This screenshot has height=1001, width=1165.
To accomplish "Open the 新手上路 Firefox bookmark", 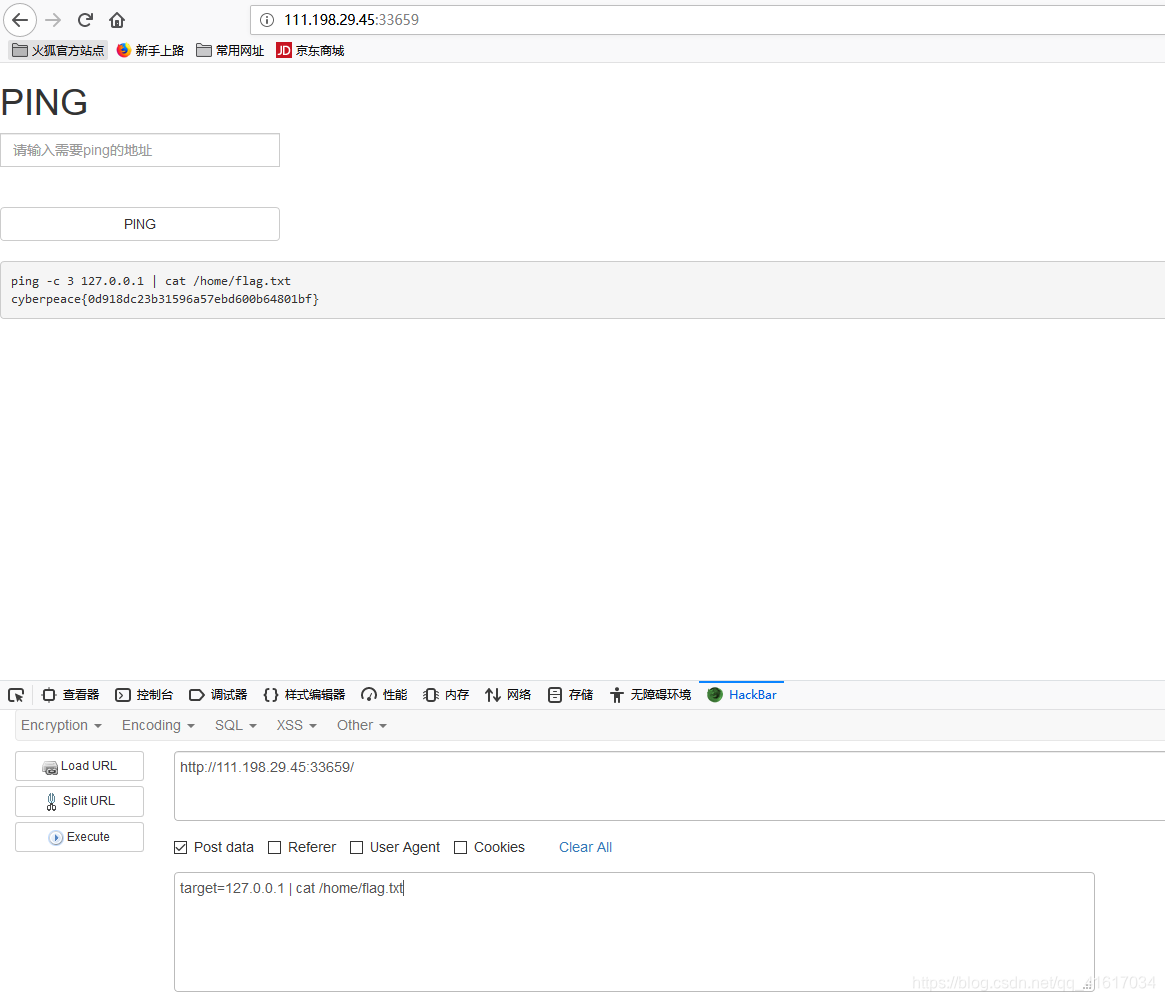I will tap(150, 51).
